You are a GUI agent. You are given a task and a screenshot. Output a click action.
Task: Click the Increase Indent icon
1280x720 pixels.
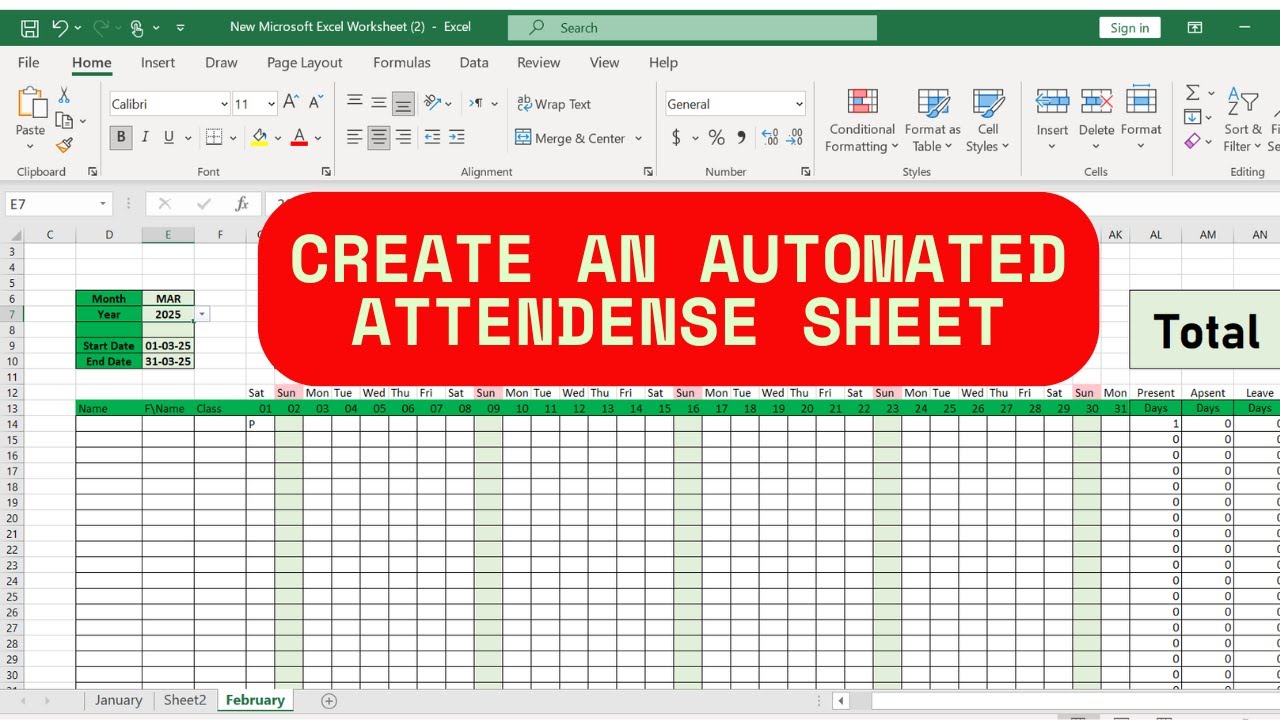tap(456, 137)
